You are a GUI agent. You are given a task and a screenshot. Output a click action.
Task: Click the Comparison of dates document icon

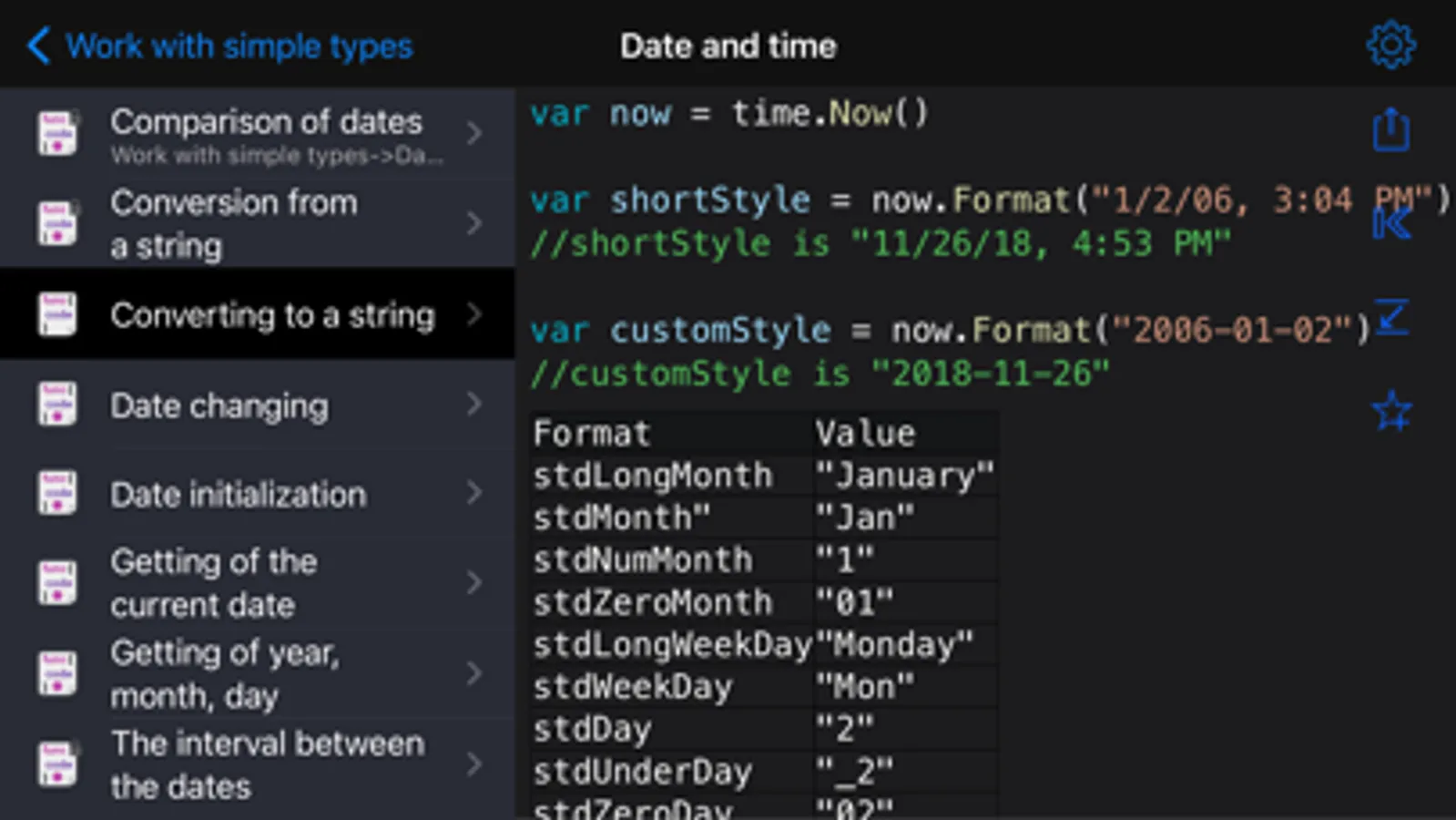coord(57,133)
